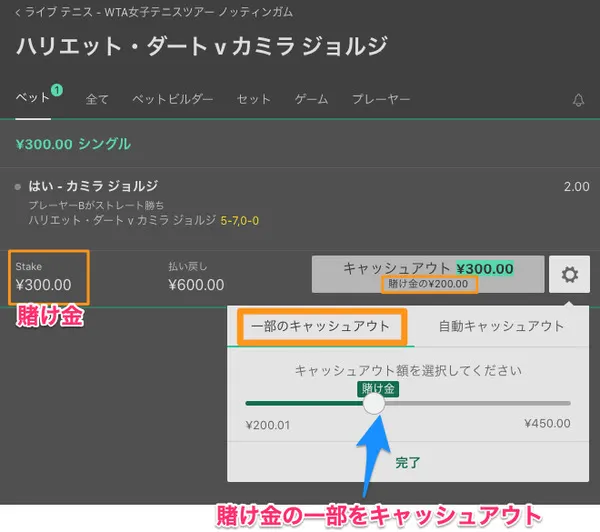
Task: Open the cash out settings gear
Action: click(569, 275)
